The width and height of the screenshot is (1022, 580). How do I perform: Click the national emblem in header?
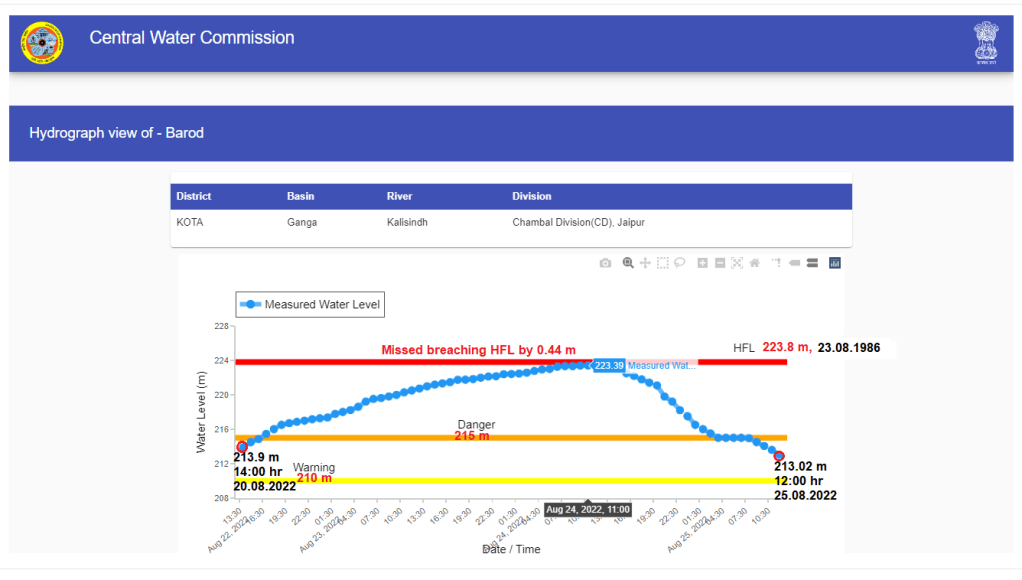pos(986,43)
